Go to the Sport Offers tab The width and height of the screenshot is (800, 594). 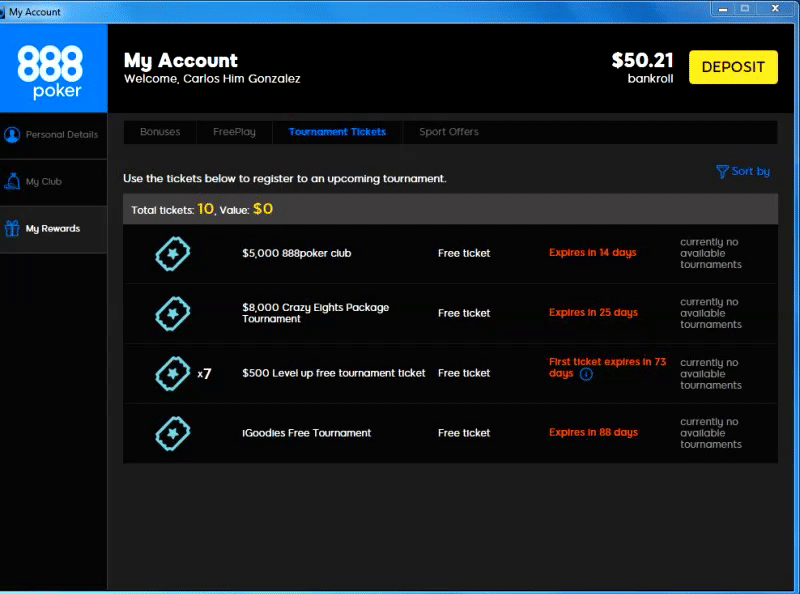click(x=449, y=132)
